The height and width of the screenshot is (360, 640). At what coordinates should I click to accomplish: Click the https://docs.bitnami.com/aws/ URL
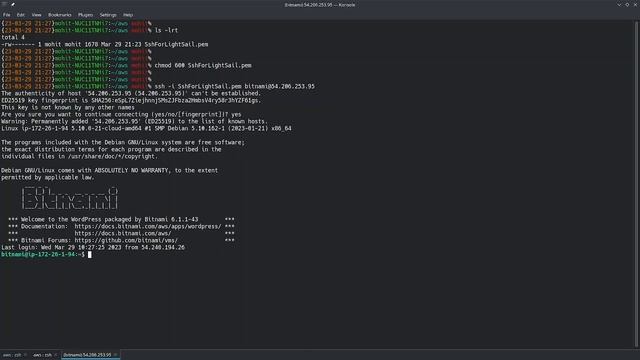[123, 233]
